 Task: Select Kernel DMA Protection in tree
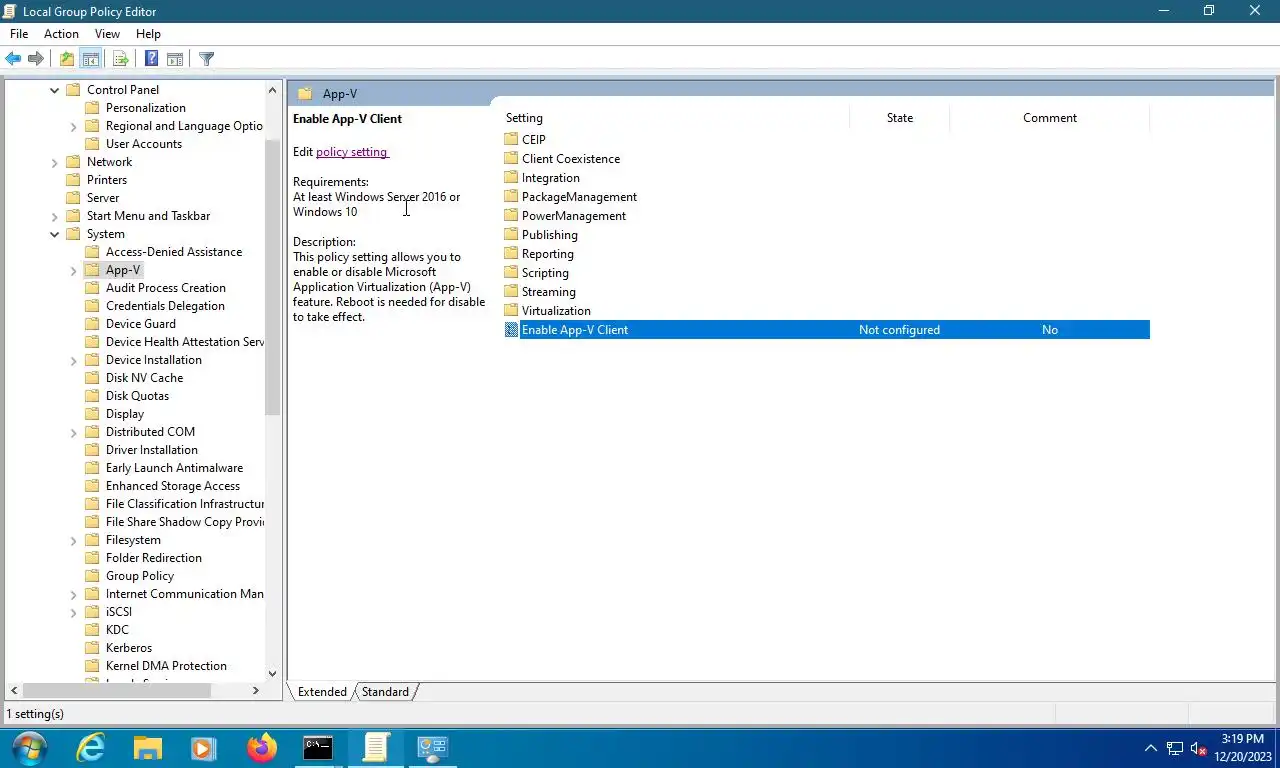coord(166,666)
